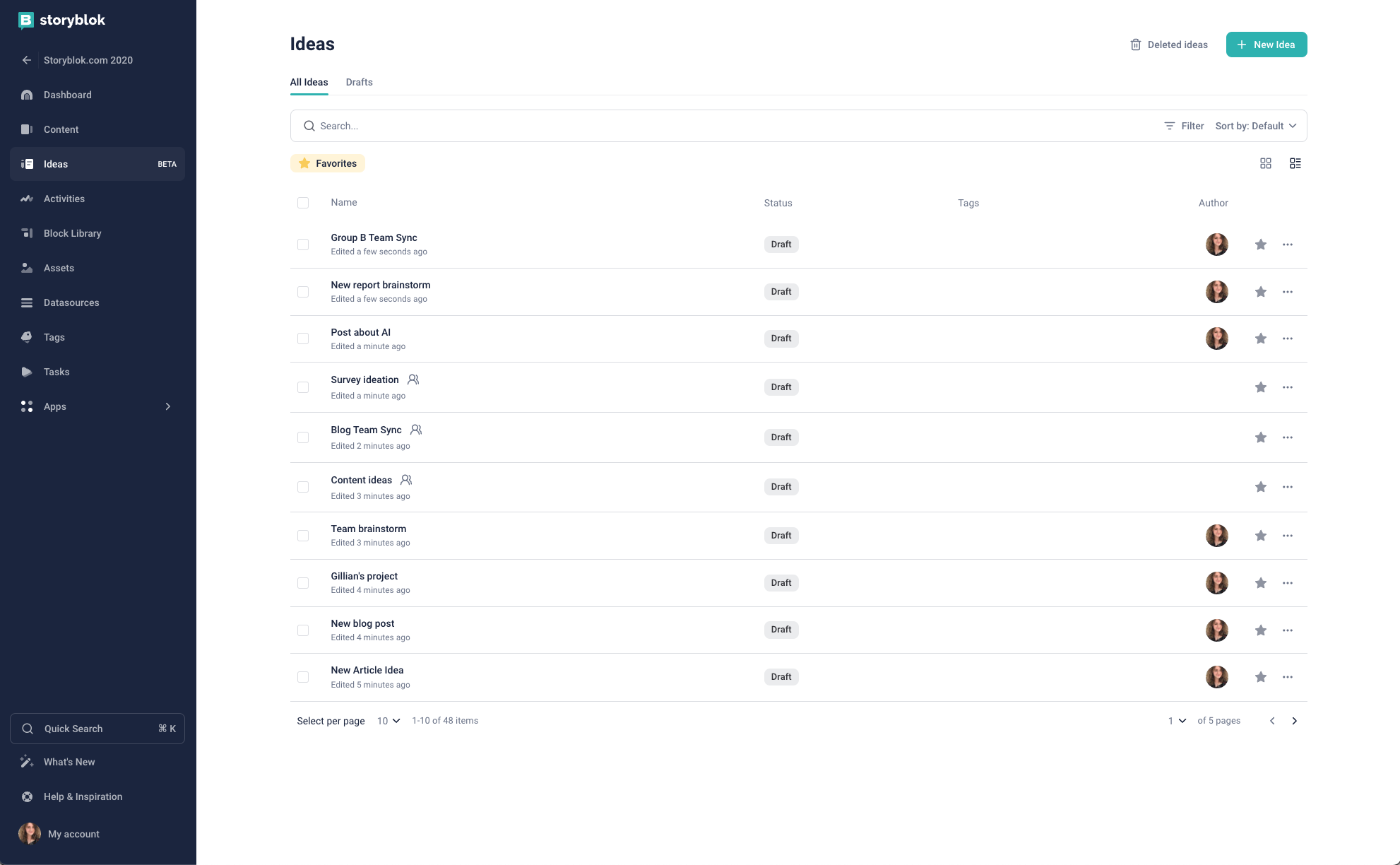Viewport: 1400px width, 865px height.
Task: Check the Post about AI row
Action: pyautogui.click(x=303, y=339)
